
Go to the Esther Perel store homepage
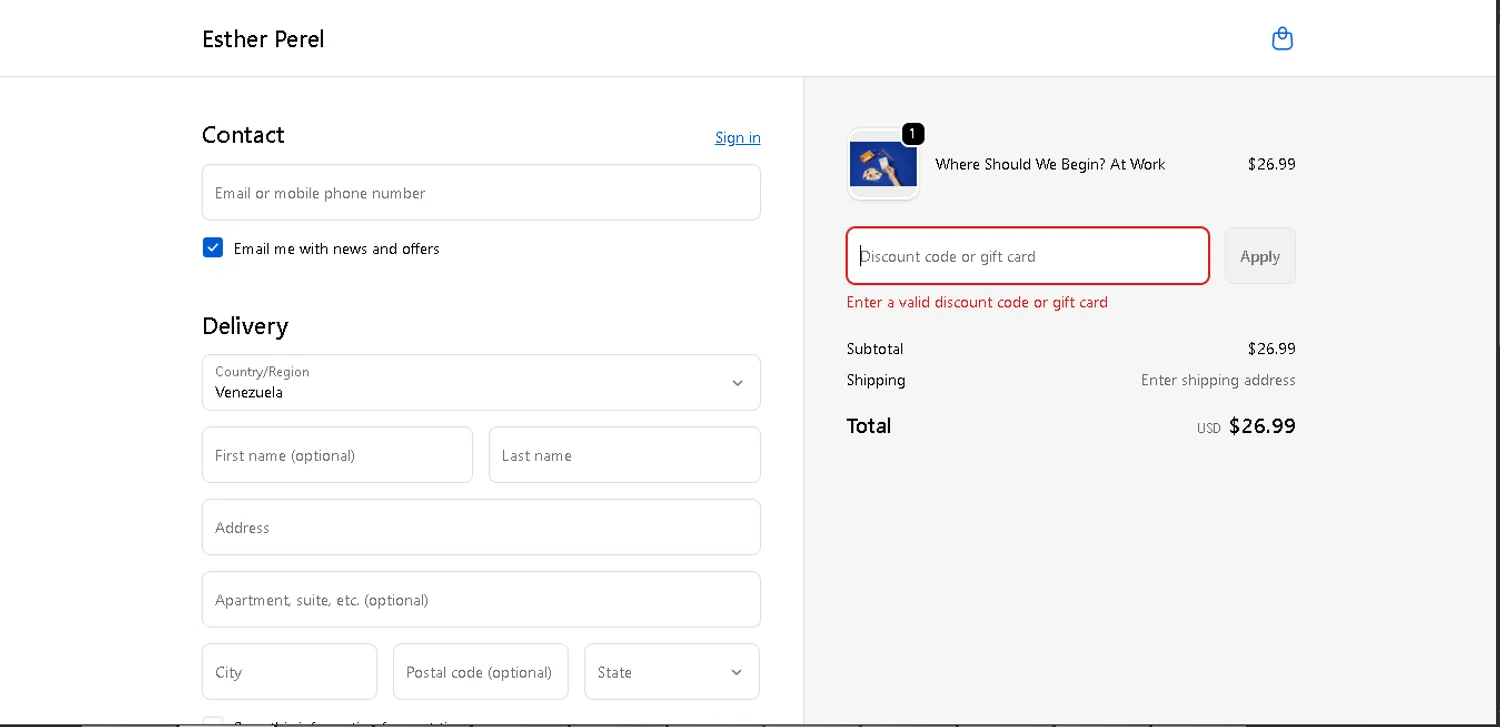click(x=263, y=39)
